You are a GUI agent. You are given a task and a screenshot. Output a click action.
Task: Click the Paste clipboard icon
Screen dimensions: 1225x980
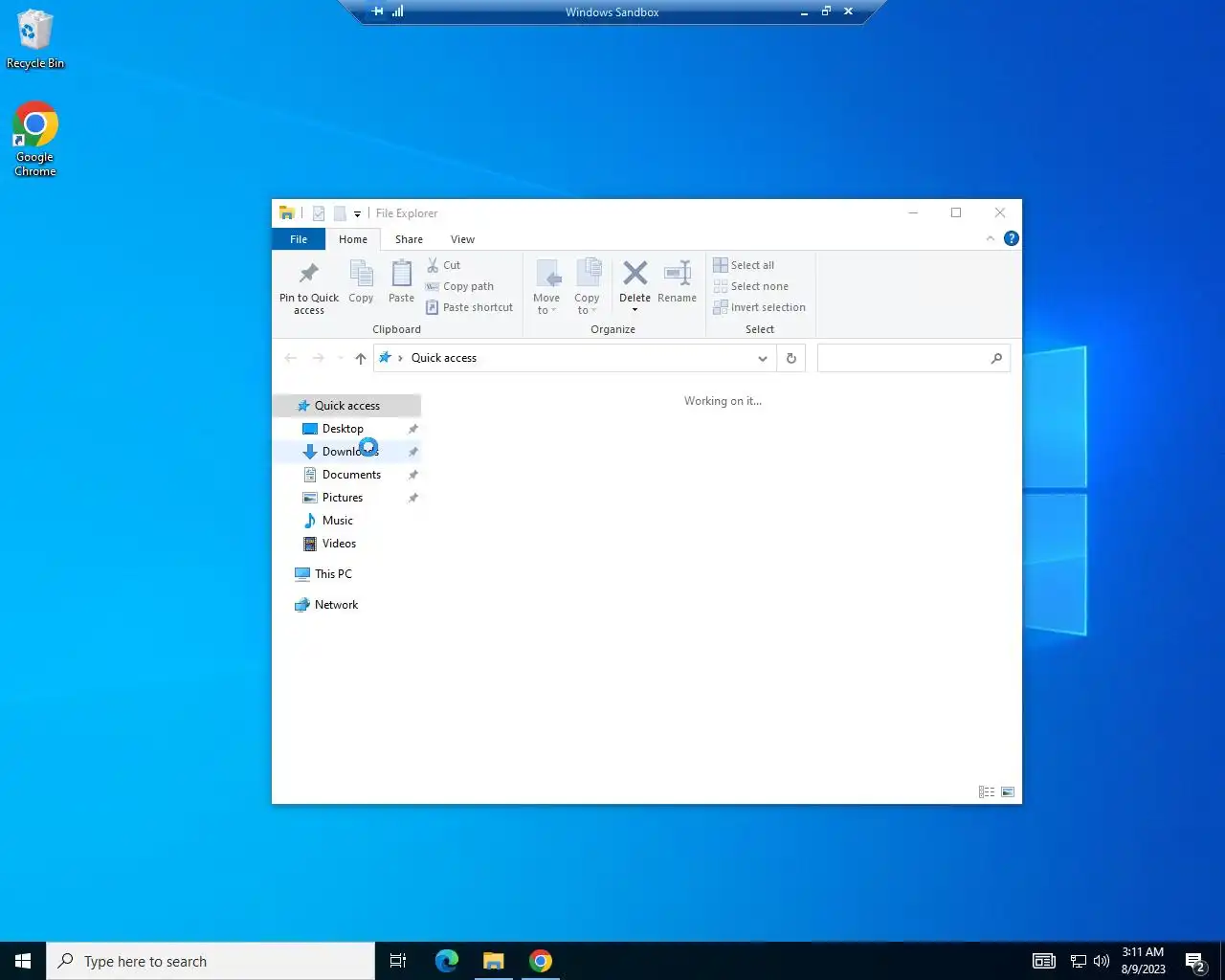[401, 274]
